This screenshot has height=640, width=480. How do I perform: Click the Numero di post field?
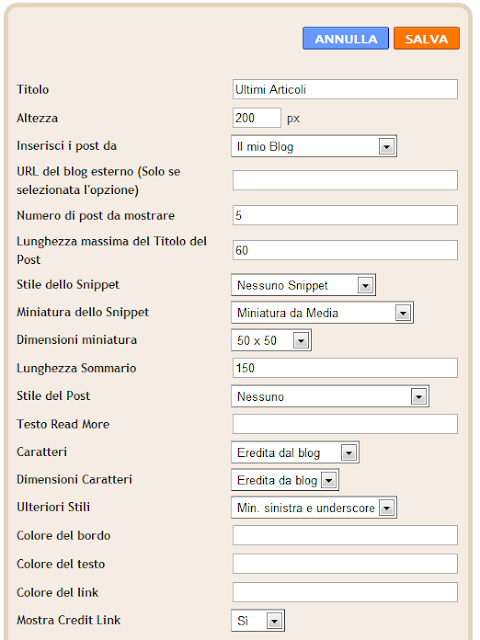point(345,215)
